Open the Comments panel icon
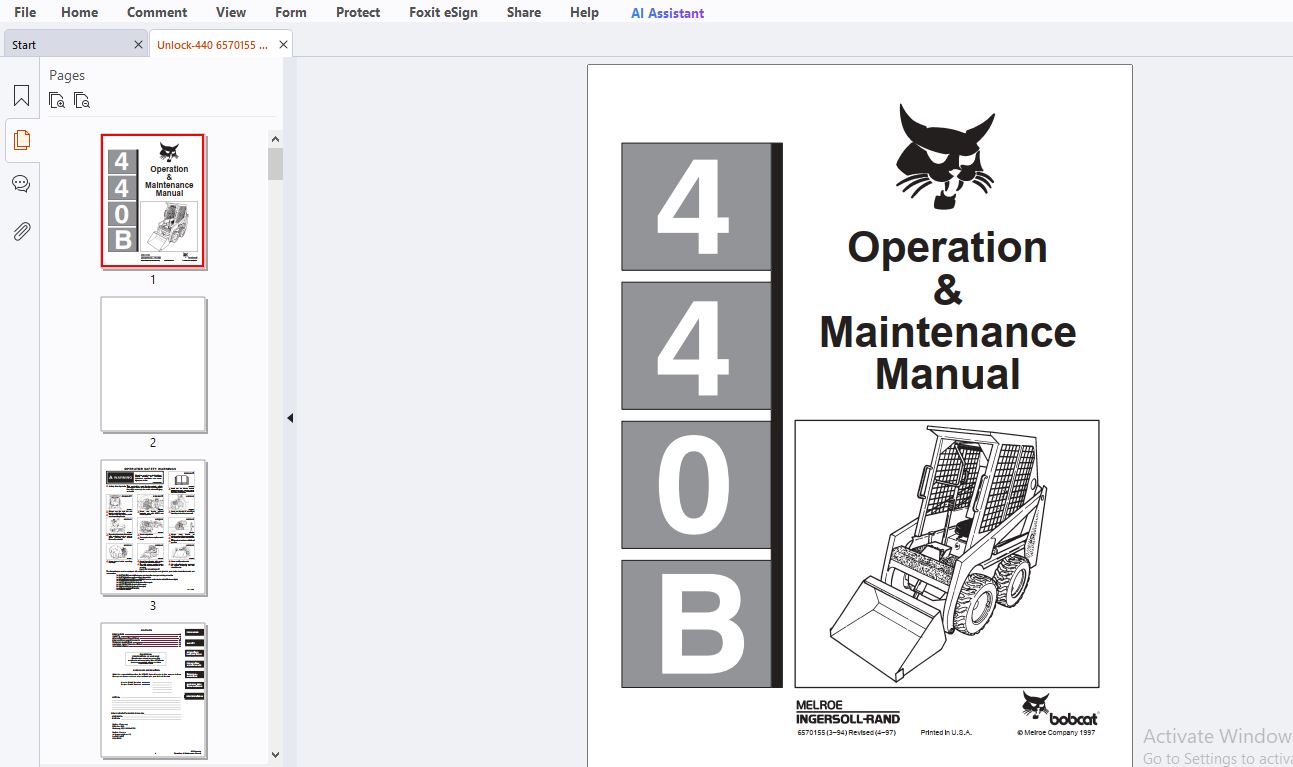This screenshot has height=767, width=1293. tap(21, 184)
